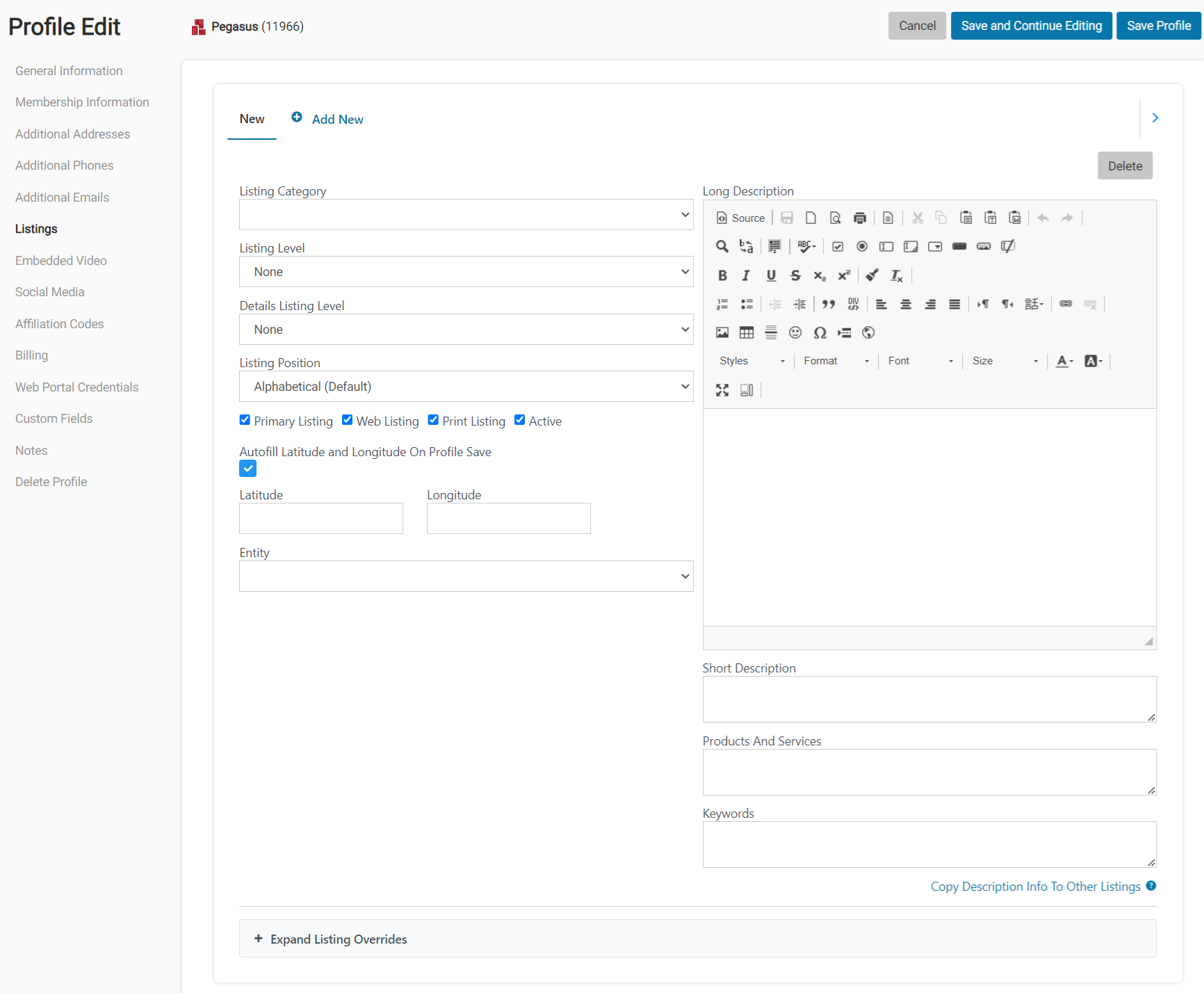Insert a smiley emoticon

coord(795,333)
